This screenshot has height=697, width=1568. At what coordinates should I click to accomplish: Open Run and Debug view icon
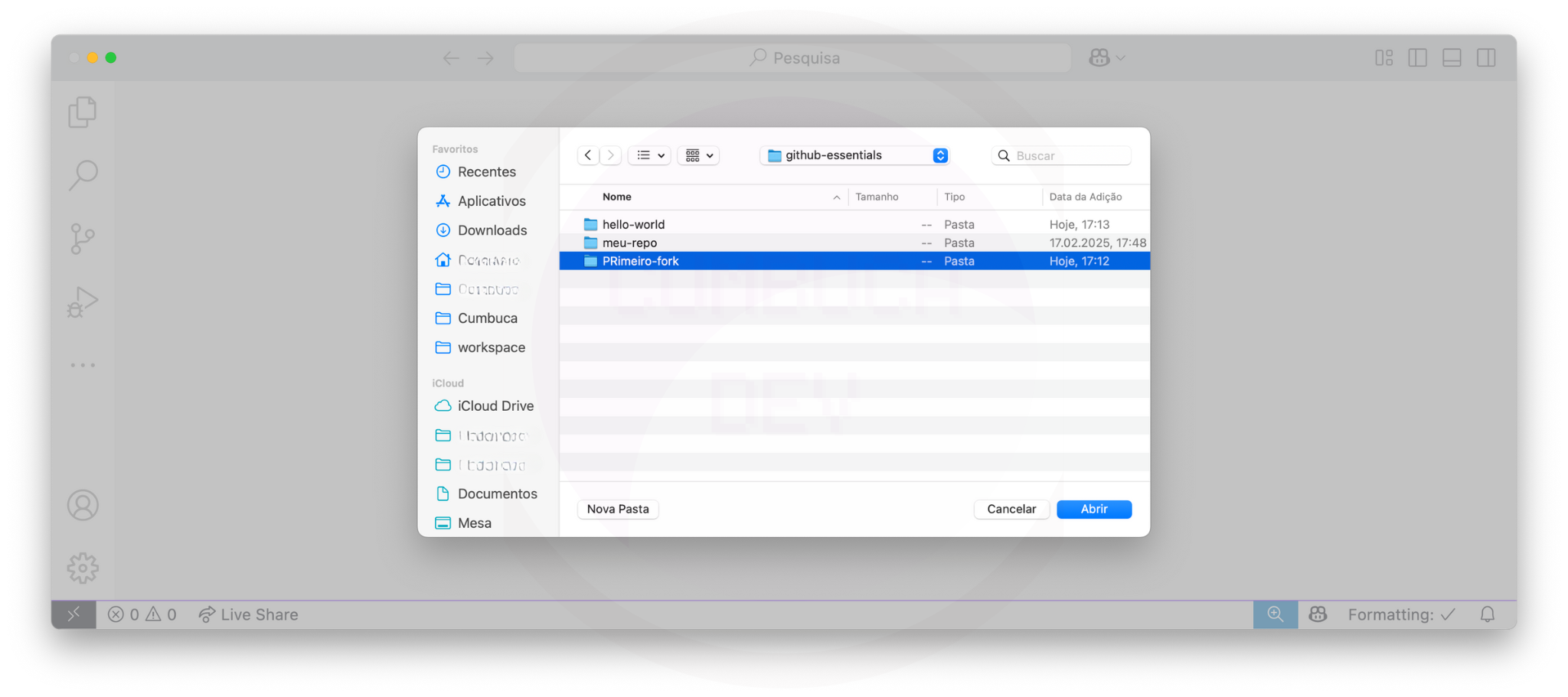click(83, 301)
